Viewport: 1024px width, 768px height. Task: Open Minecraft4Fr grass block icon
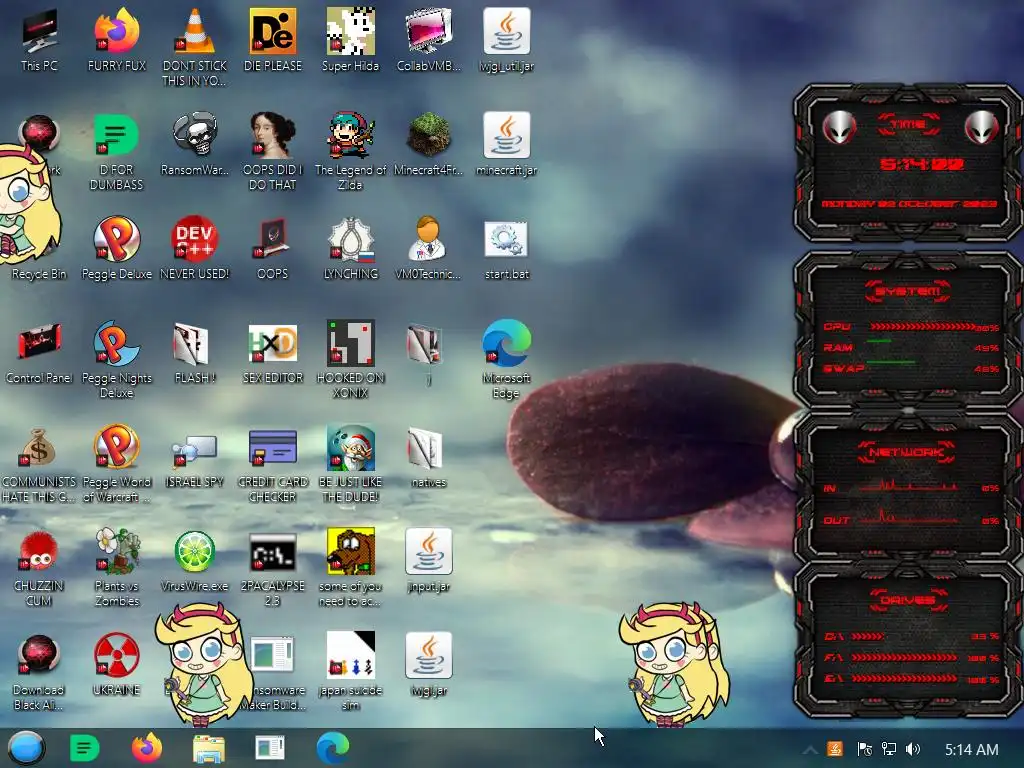point(428,144)
